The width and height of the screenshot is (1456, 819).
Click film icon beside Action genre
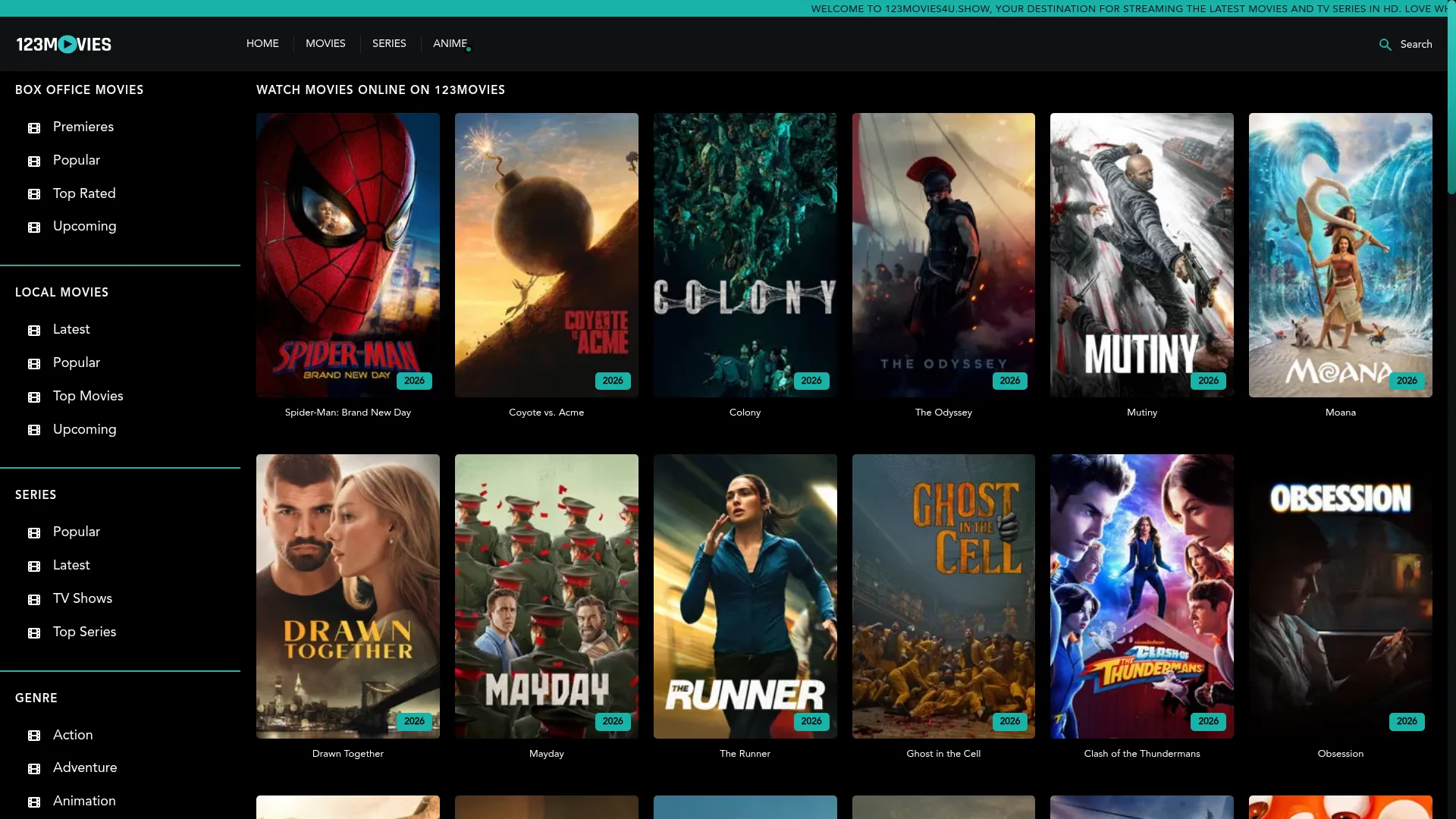coord(34,736)
